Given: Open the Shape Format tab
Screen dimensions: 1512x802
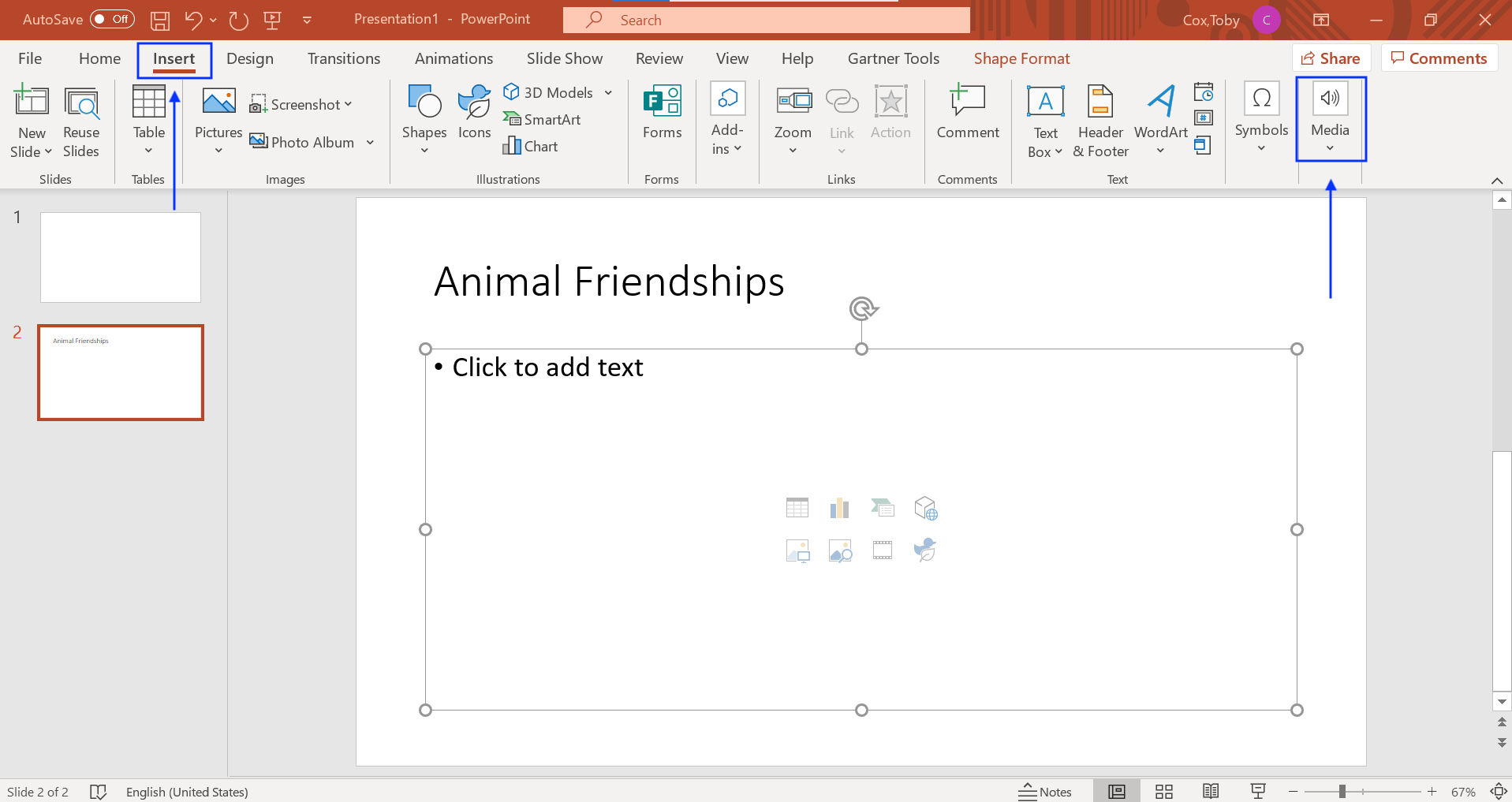Looking at the screenshot, I should click(x=1021, y=58).
